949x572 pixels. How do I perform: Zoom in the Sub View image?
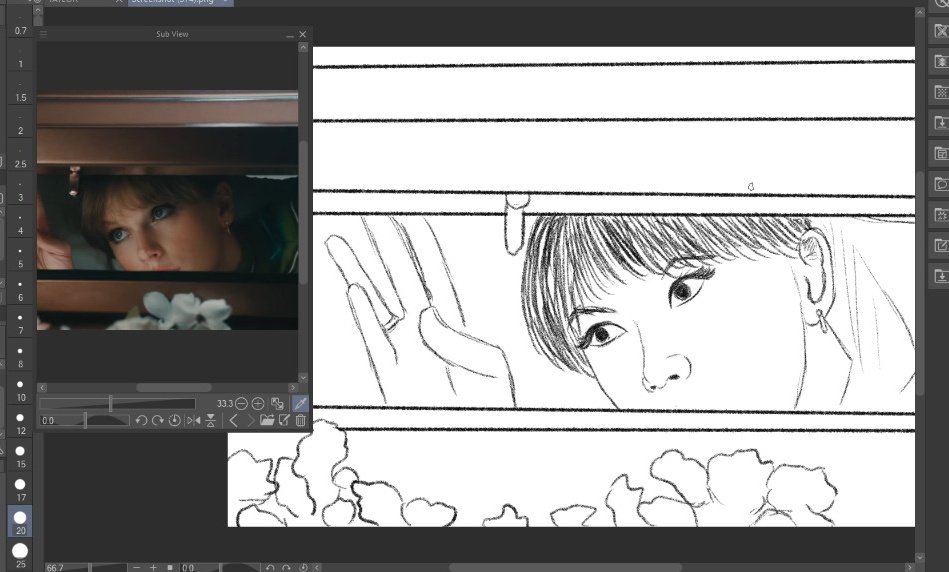coord(258,404)
